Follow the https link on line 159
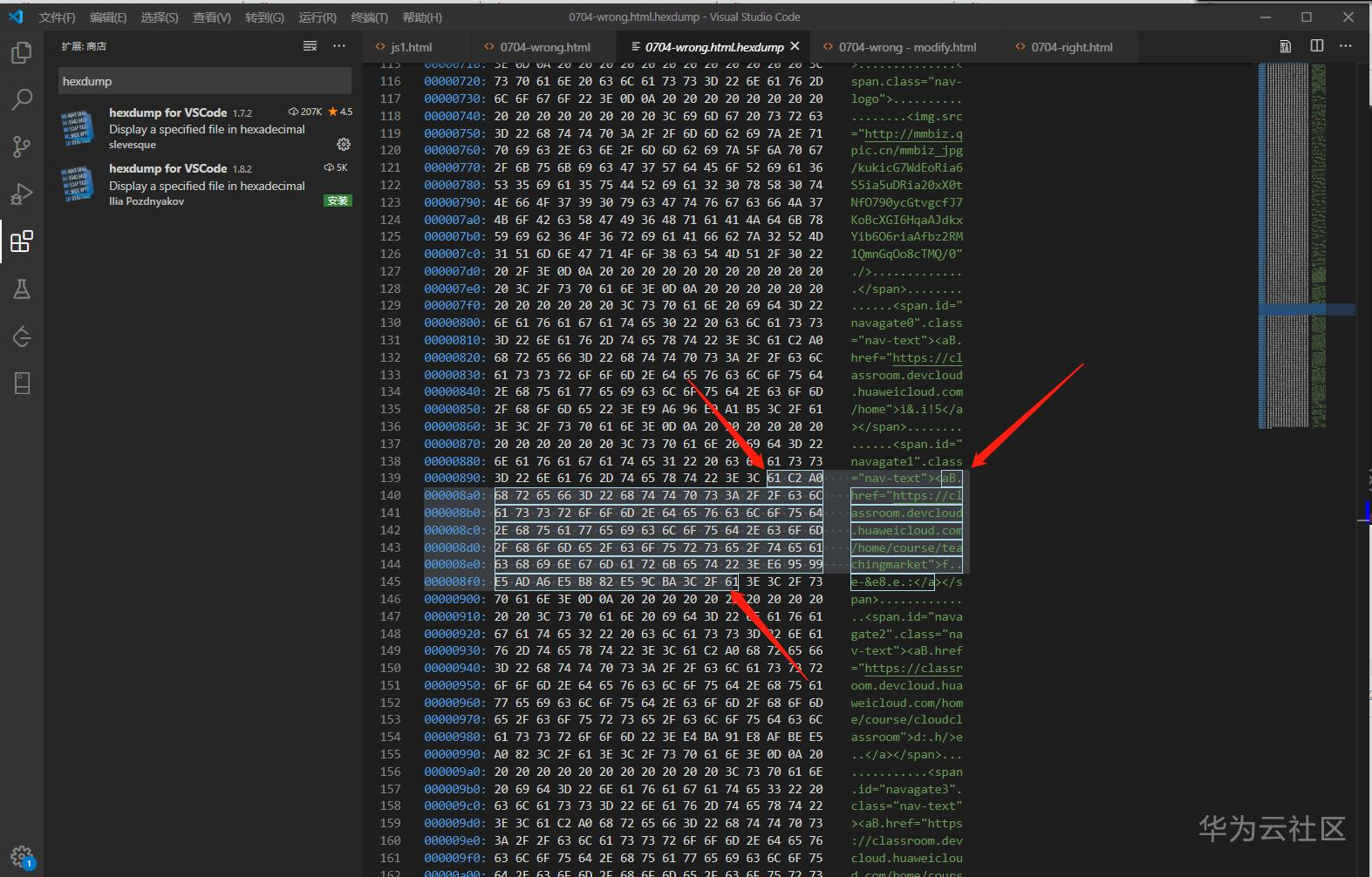This screenshot has height=877, width=1372. click(945, 824)
